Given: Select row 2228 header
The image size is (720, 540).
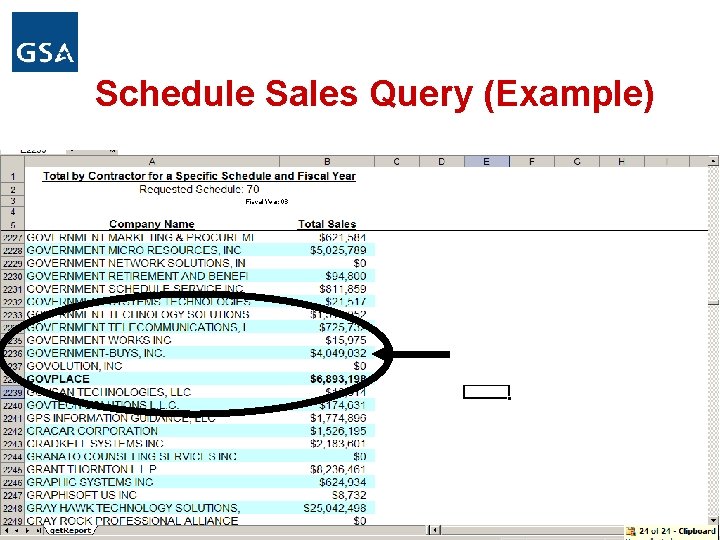Looking at the screenshot, I should point(12,250).
